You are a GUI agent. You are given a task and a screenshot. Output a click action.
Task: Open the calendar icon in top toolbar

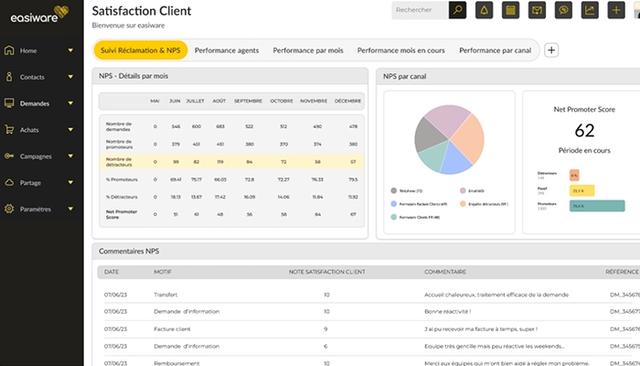point(511,10)
